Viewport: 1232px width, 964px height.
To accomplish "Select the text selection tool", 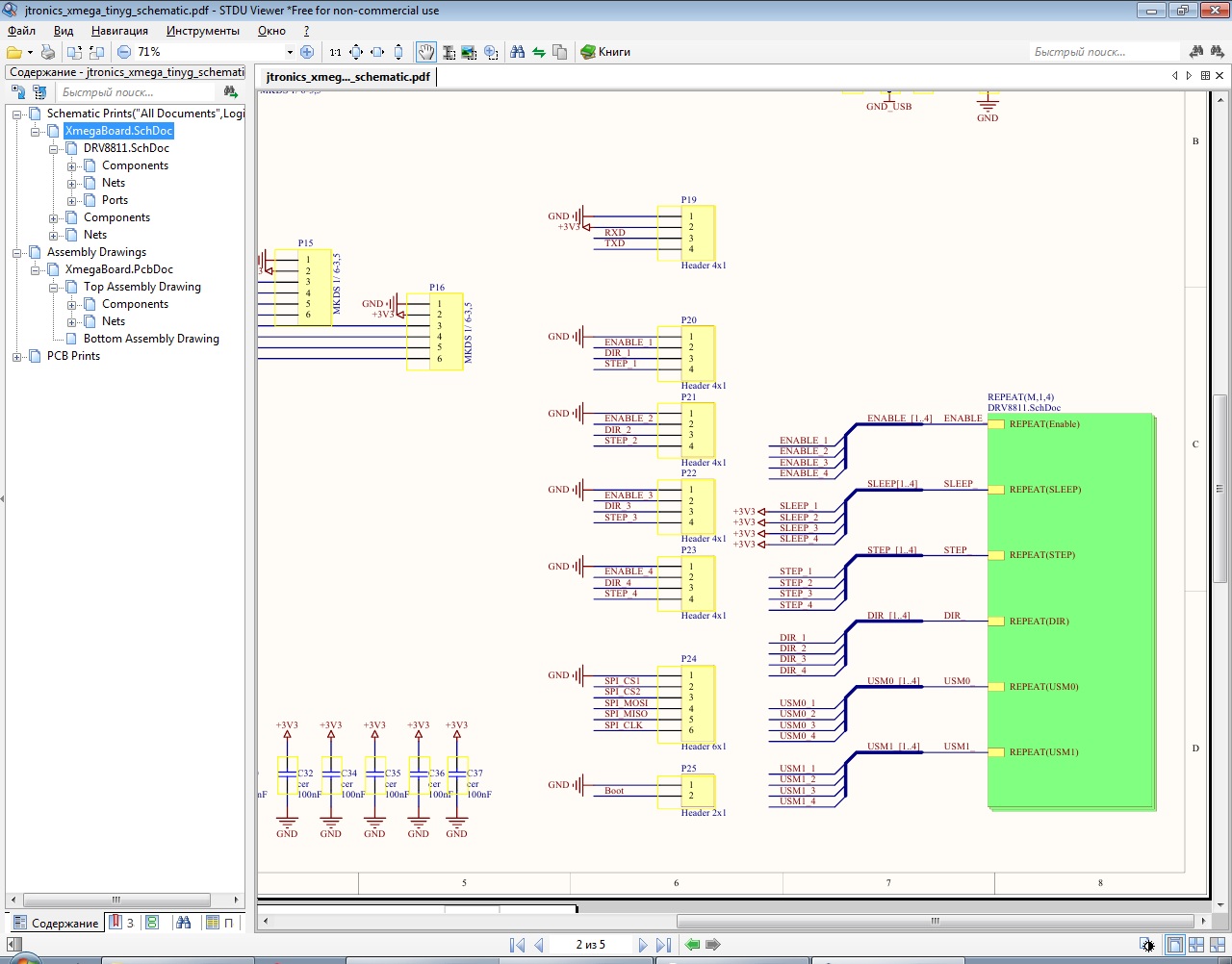I will 448,52.
